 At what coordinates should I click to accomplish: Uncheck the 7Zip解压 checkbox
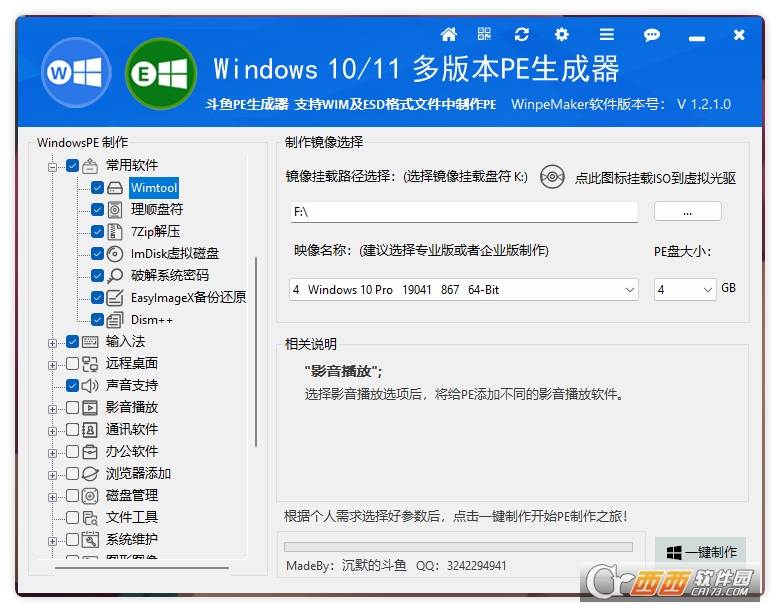pyautogui.click(x=98, y=231)
